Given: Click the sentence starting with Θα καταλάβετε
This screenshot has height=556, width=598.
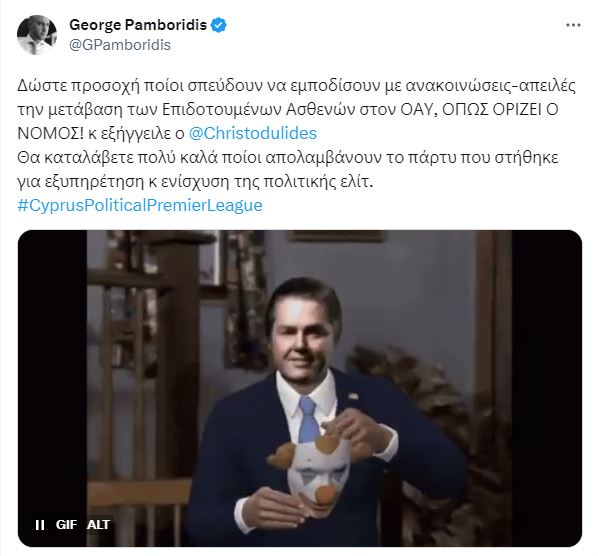Looking at the screenshot, I should pyautogui.click(x=288, y=169).
